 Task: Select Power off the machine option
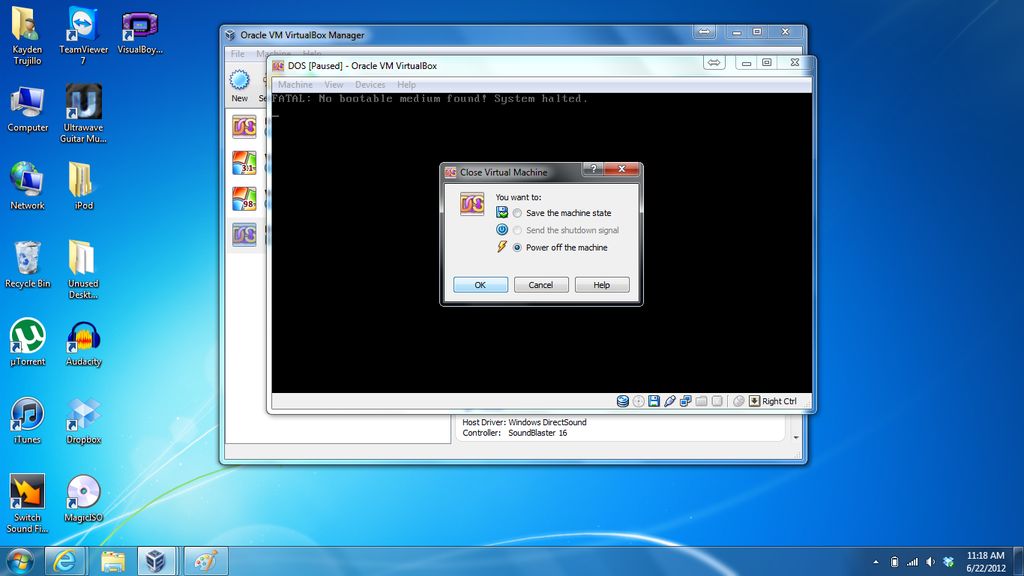[x=517, y=248]
